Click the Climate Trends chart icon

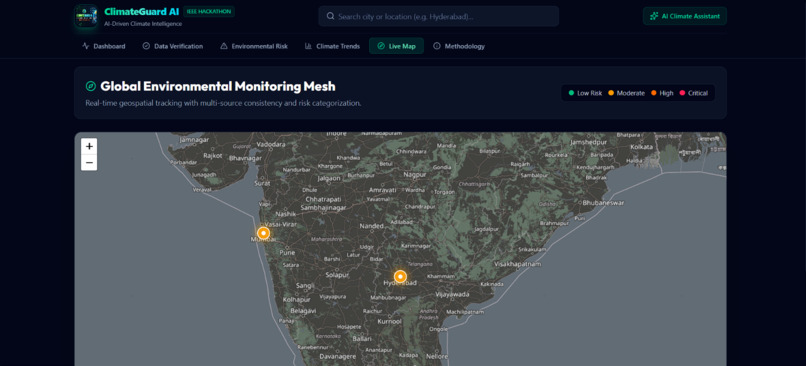[308, 46]
